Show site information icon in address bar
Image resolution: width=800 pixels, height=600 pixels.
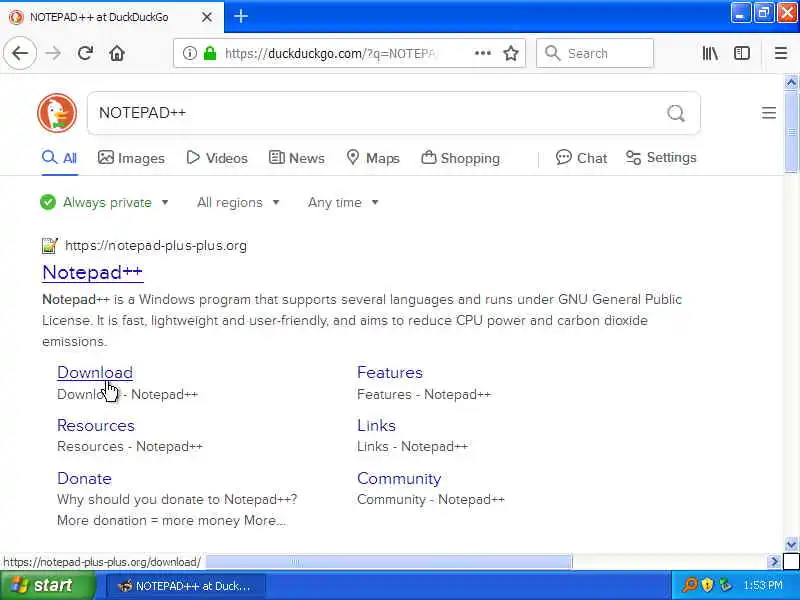point(189,53)
